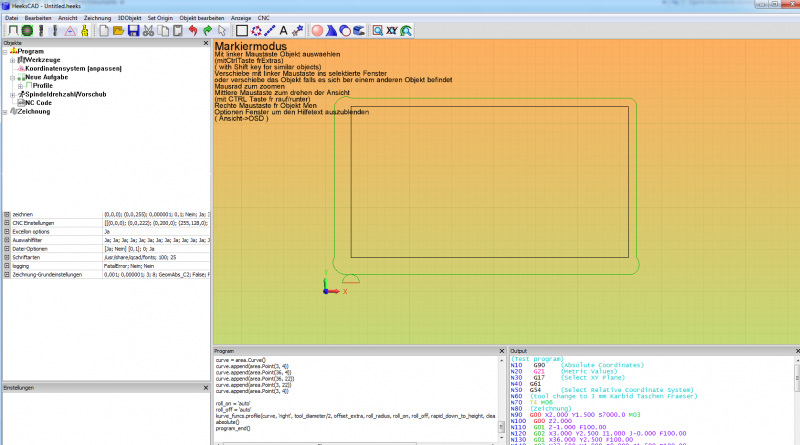
Task: Click the magnifier zoom window icon
Action: [x=377, y=31]
